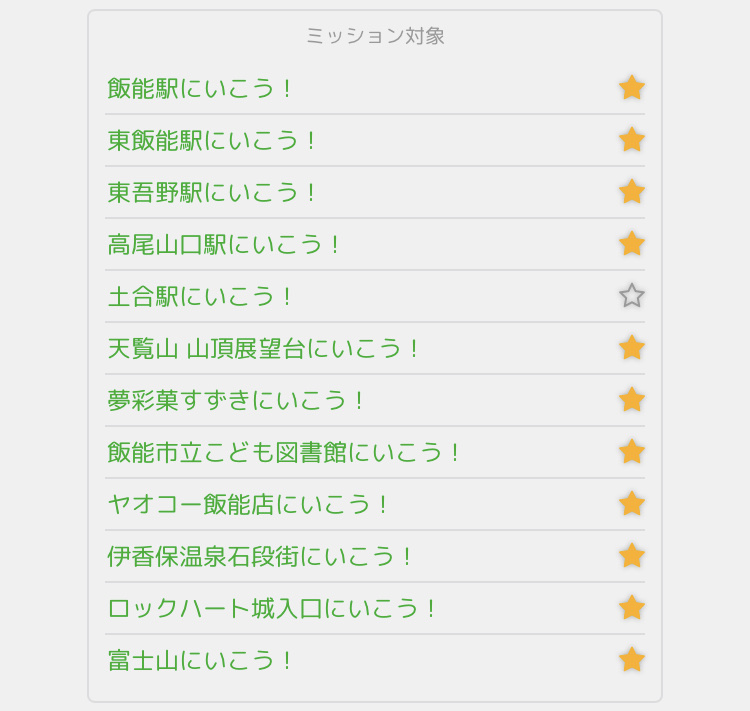Click the empty grey star for 土合駅にいこう！

click(632, 296)
